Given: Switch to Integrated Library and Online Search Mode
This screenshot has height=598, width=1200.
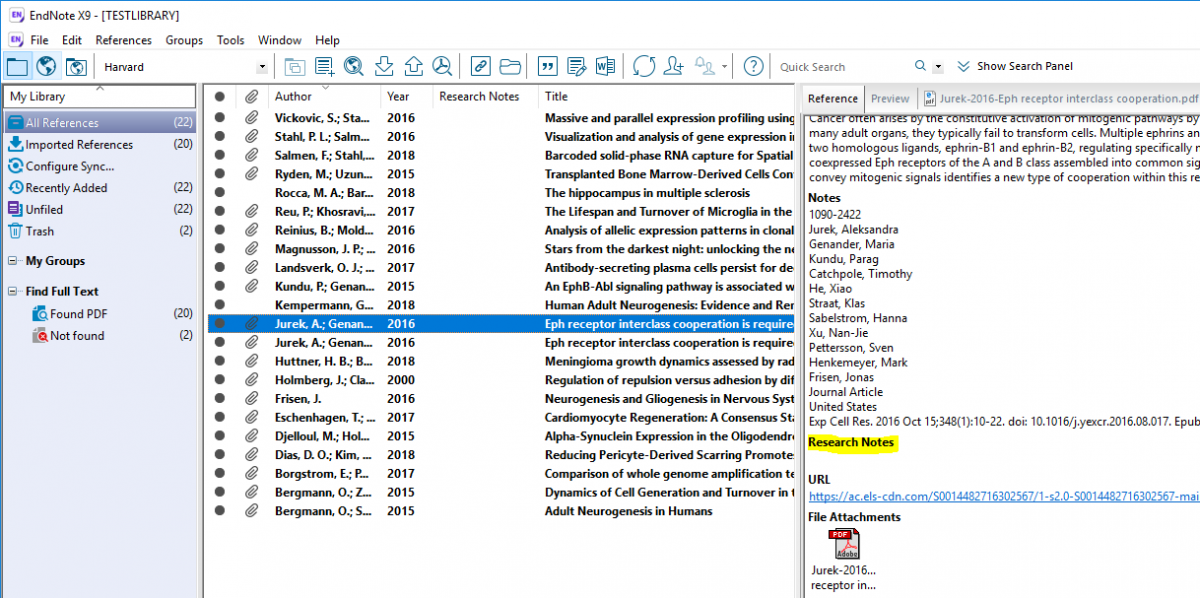Looking at the screenshot, I should (x=76, y=65).
